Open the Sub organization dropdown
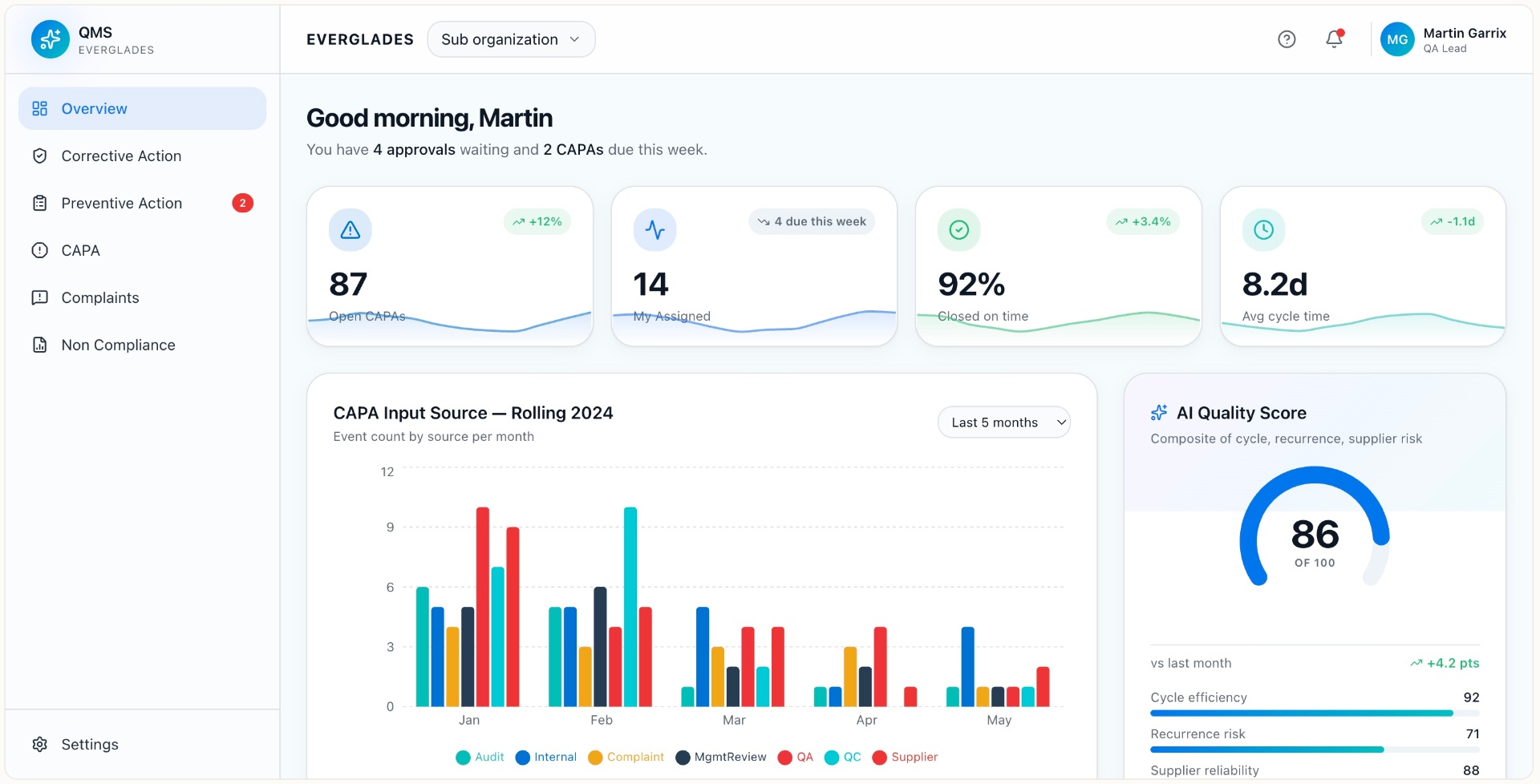Image resolution: width=1540 pixels, height=784 pixels. click(512, 39)
